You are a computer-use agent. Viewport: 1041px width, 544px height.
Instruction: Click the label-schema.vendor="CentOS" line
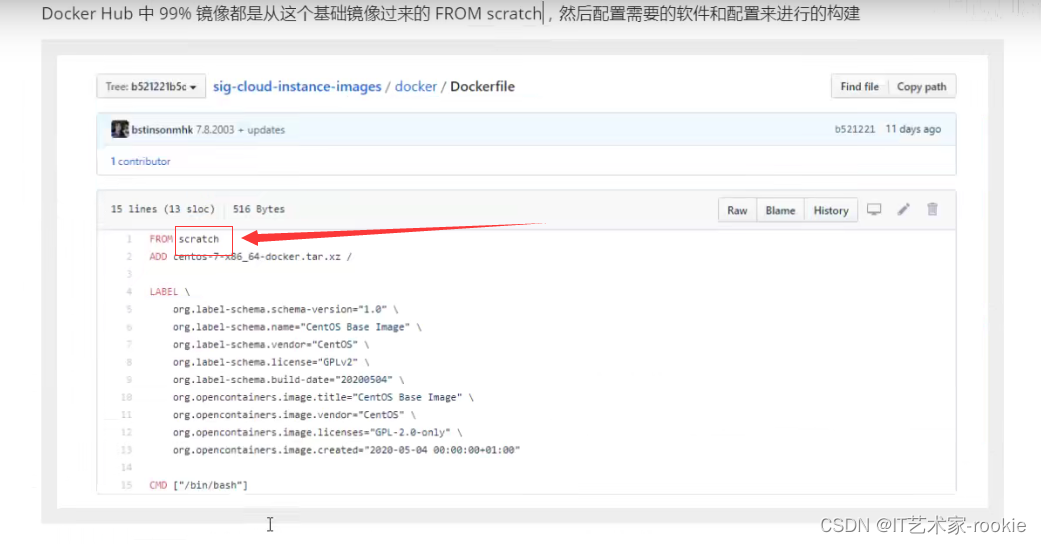coord(271,344)
